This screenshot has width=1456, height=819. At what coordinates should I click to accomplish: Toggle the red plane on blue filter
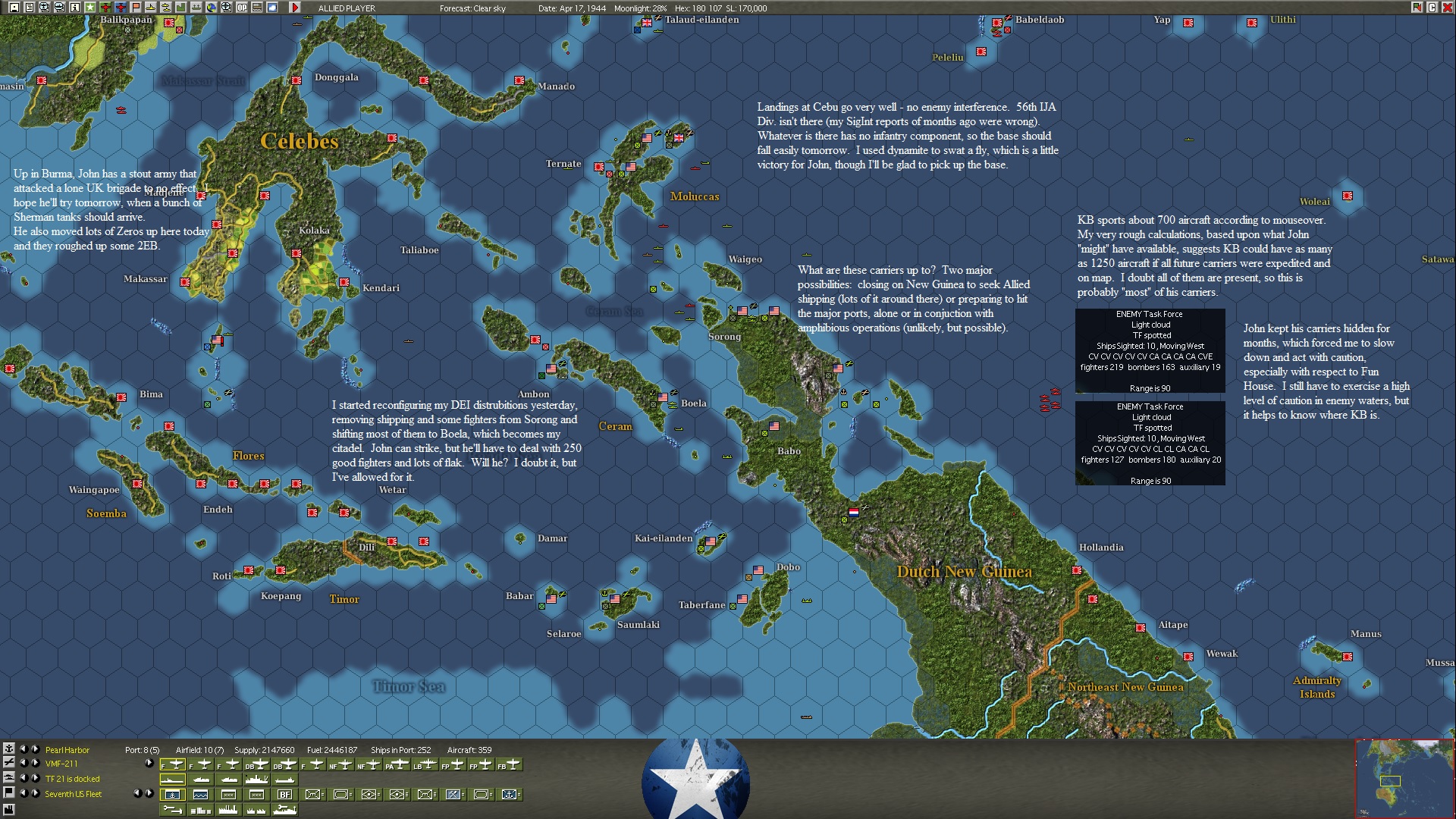[121, 8]
